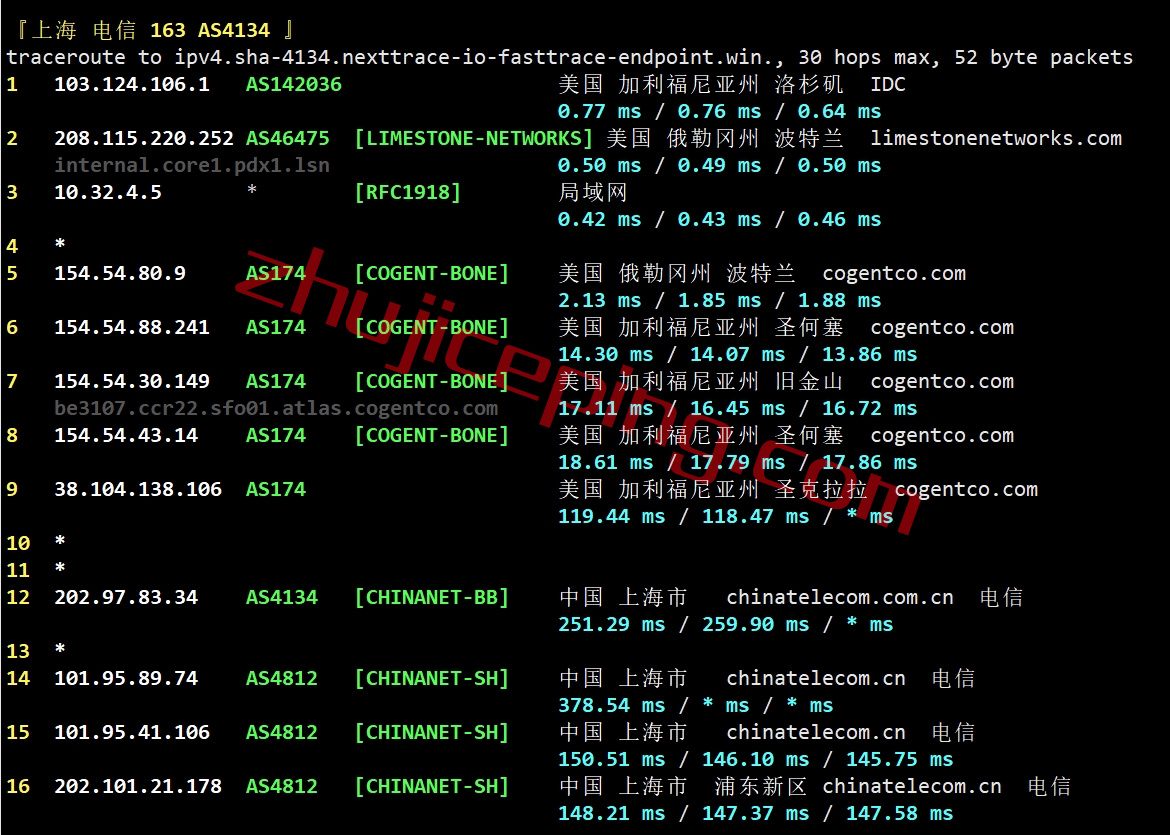Image resolution: width=1170 pixels, height=835 pixels.
Task: Click hop number 10
Action: point(18,542)
